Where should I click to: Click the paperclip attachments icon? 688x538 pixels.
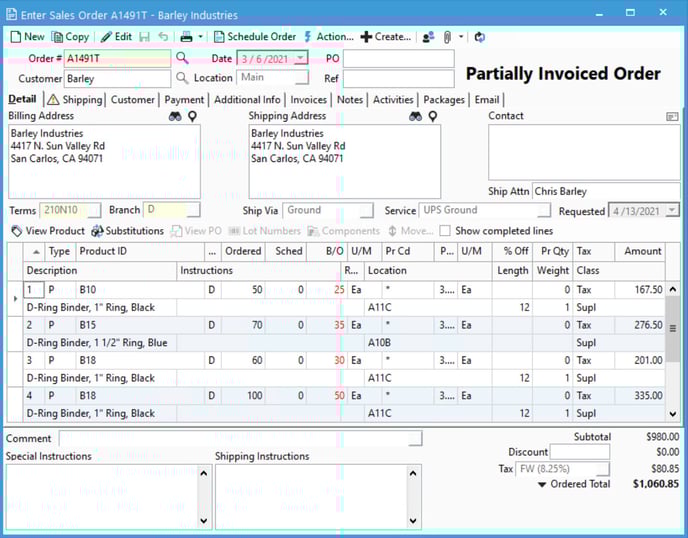click(x=447, y=37)
